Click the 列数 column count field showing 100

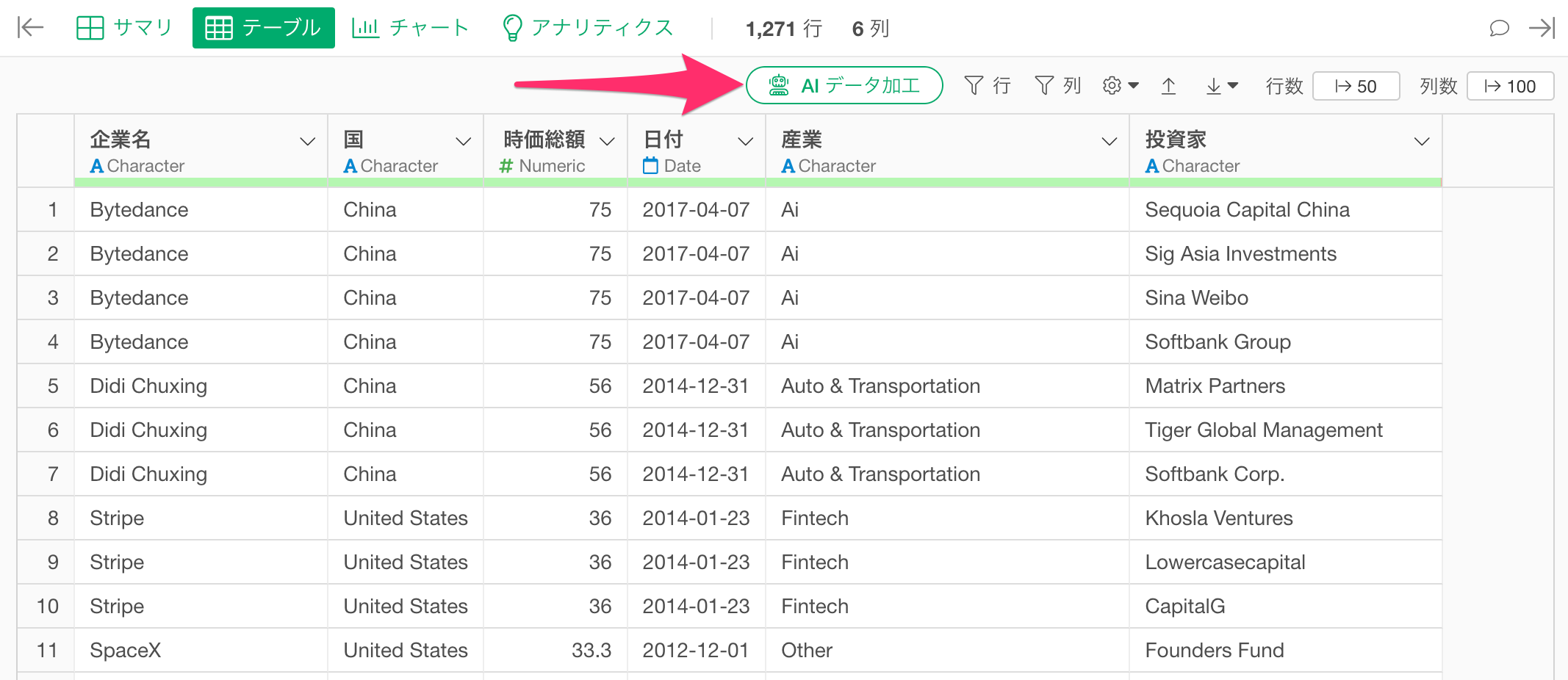coord(1510,86)
